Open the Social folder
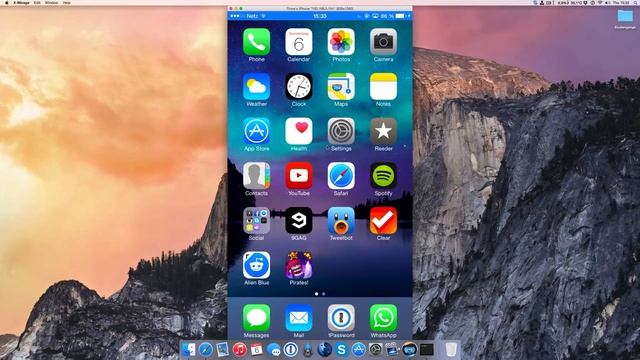This screenshot has height=360, width=640. tap(256, 220)
